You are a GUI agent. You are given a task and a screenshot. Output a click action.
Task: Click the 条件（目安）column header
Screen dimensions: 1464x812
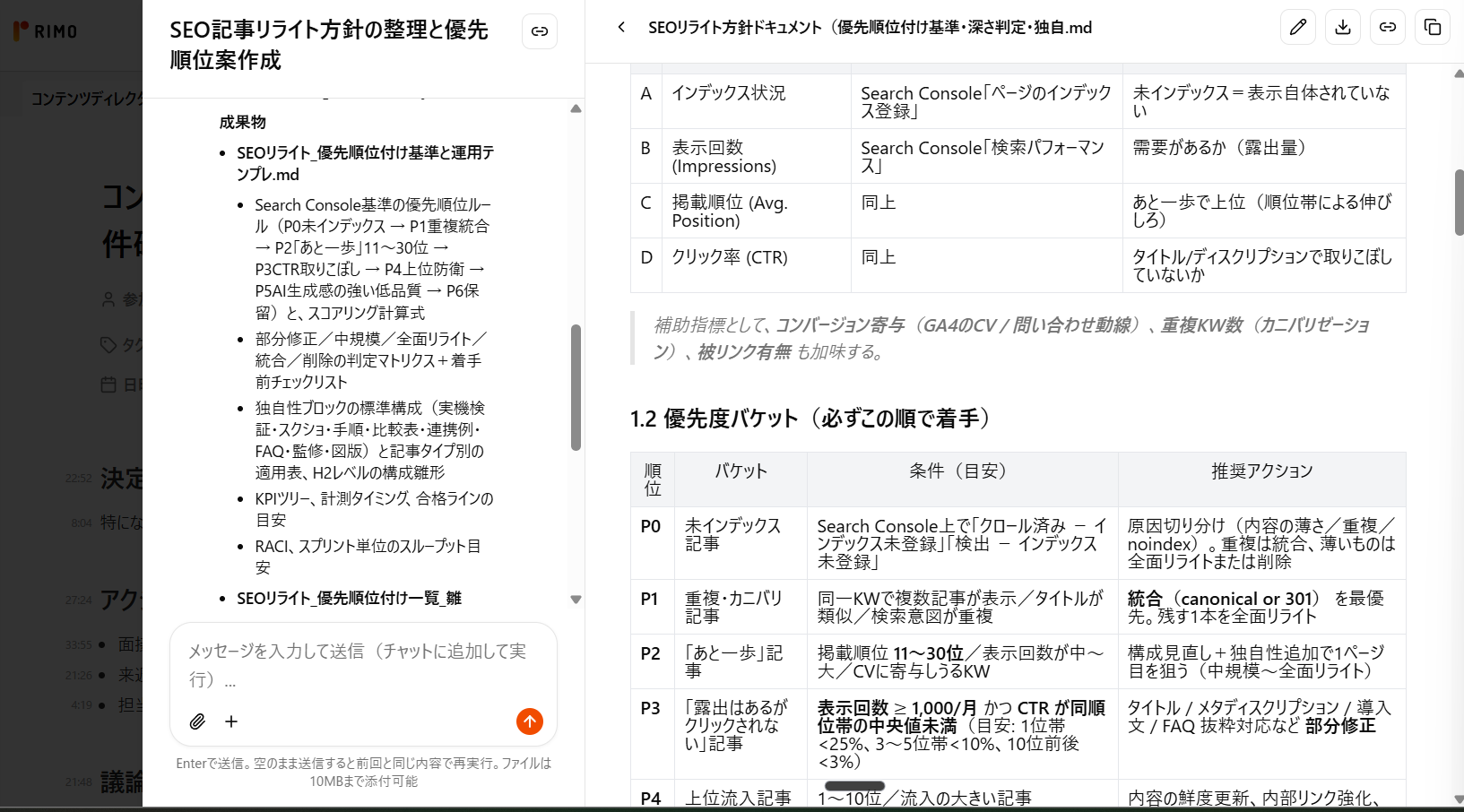coord(962,479)
